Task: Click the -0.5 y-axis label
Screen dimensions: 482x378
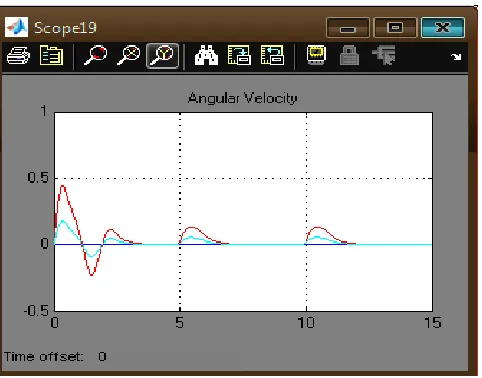Action: coord(36,311)
